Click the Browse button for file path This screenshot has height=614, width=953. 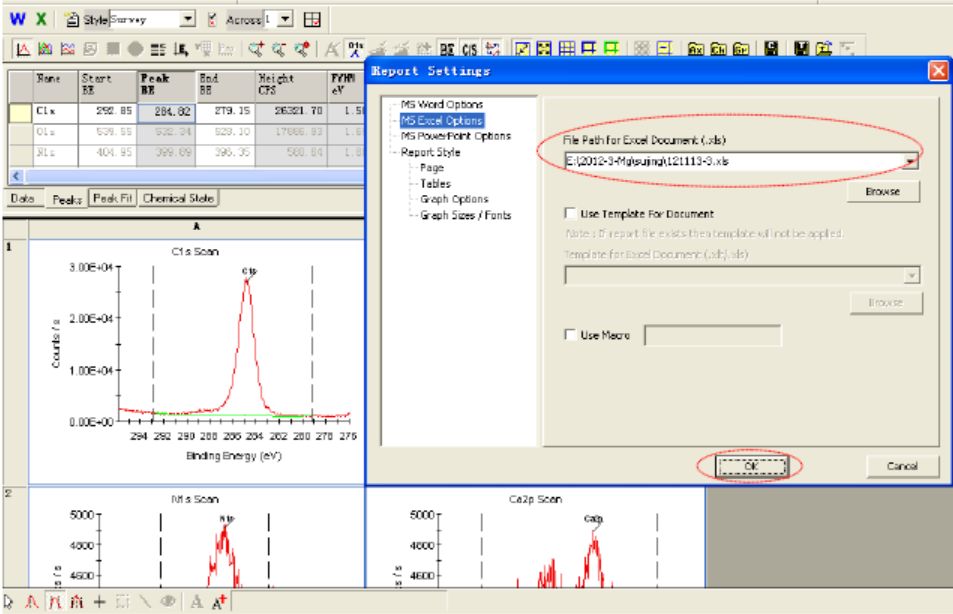point(884,191)
